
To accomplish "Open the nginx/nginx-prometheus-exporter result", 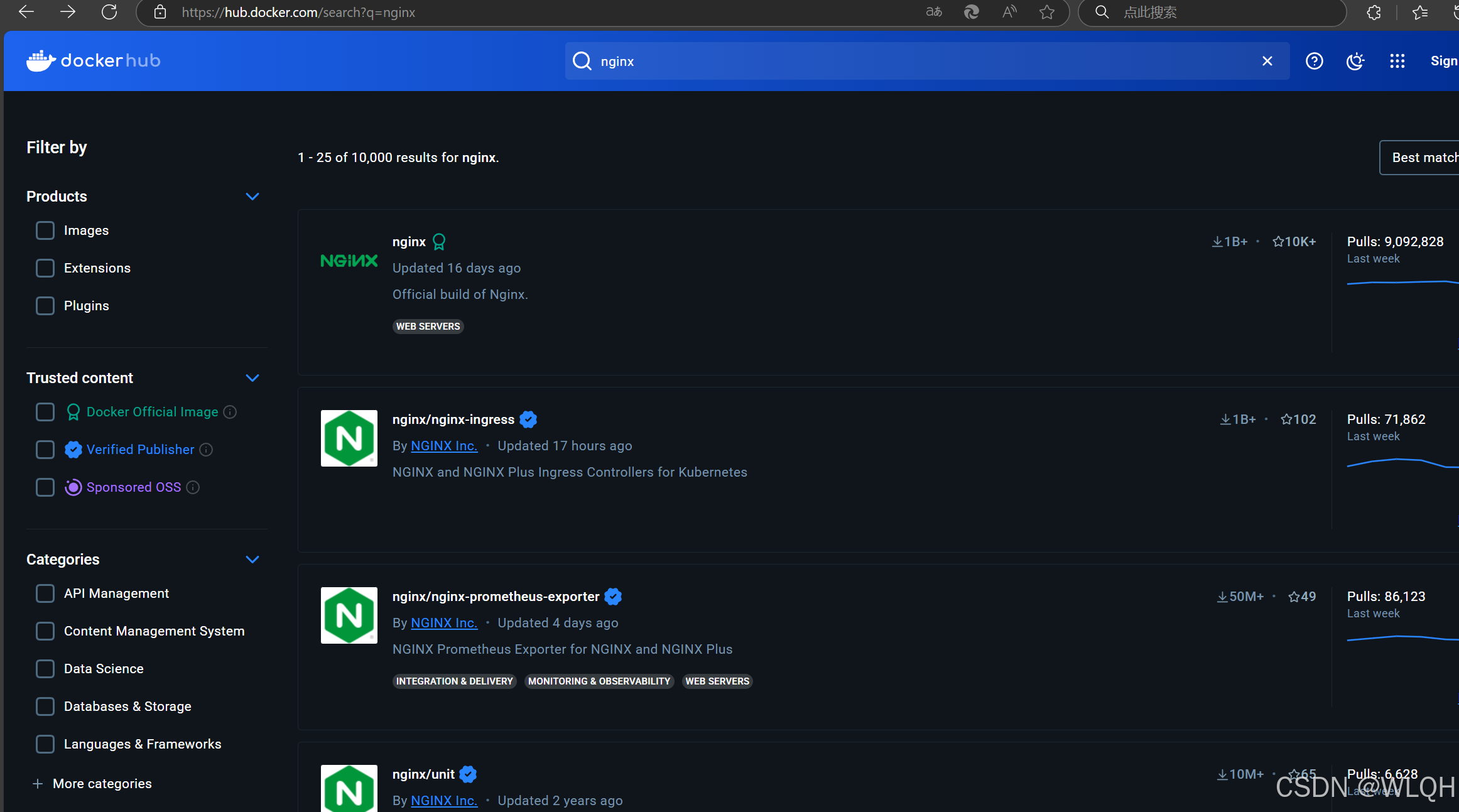I will click(496, 597).
